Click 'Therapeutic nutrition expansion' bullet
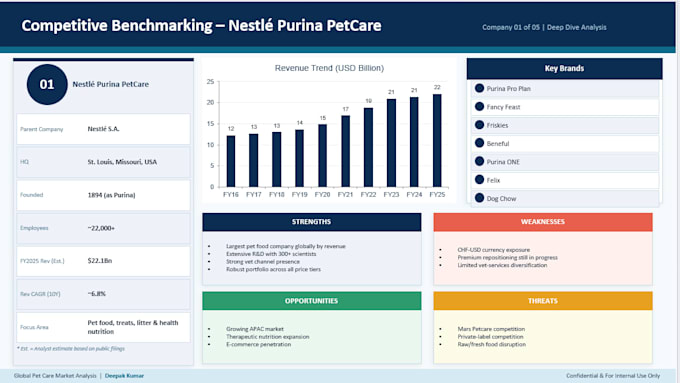The width and height of the screenshot is (680, 383). tap(268, 337)
